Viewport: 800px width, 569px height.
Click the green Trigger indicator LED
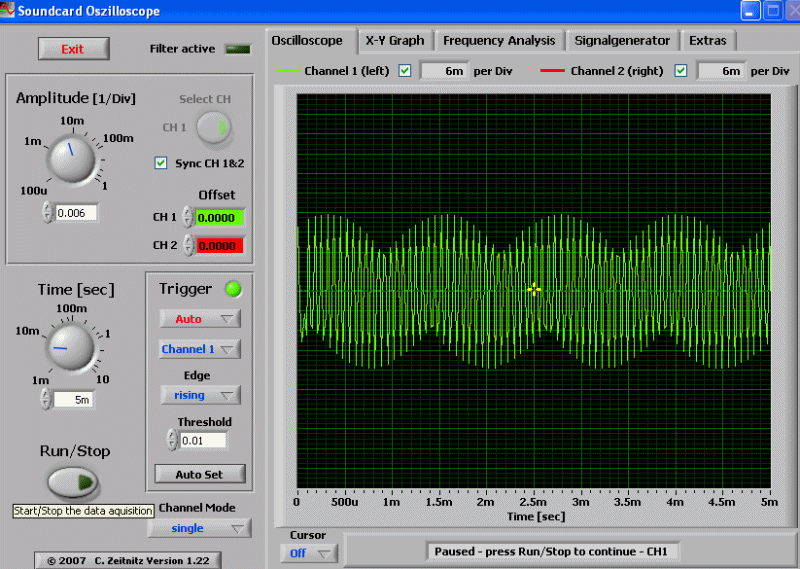(x=234, y=289)
